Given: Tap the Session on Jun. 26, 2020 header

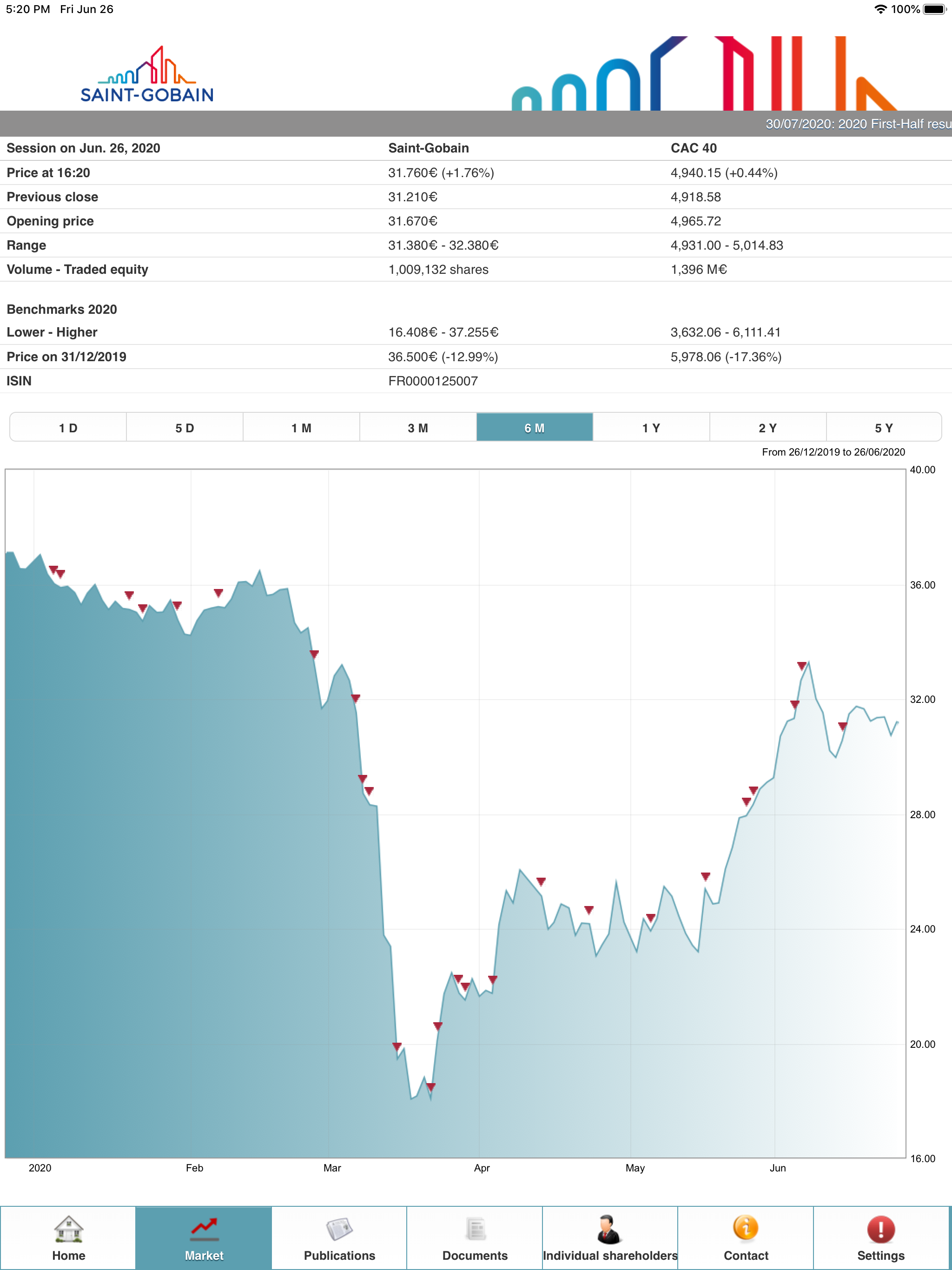Looking at the screenshot, I should click(x=83, y=148).
